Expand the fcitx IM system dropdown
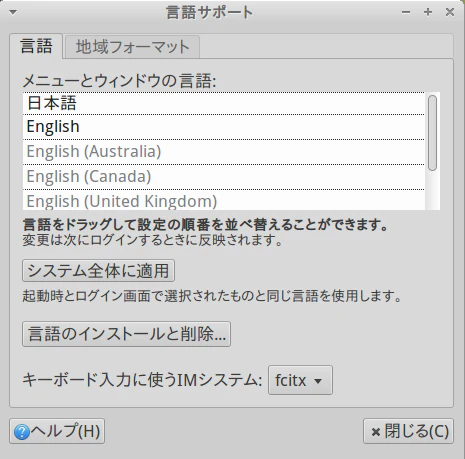Screen dimensions: 465x459 (x=300, y=380)
